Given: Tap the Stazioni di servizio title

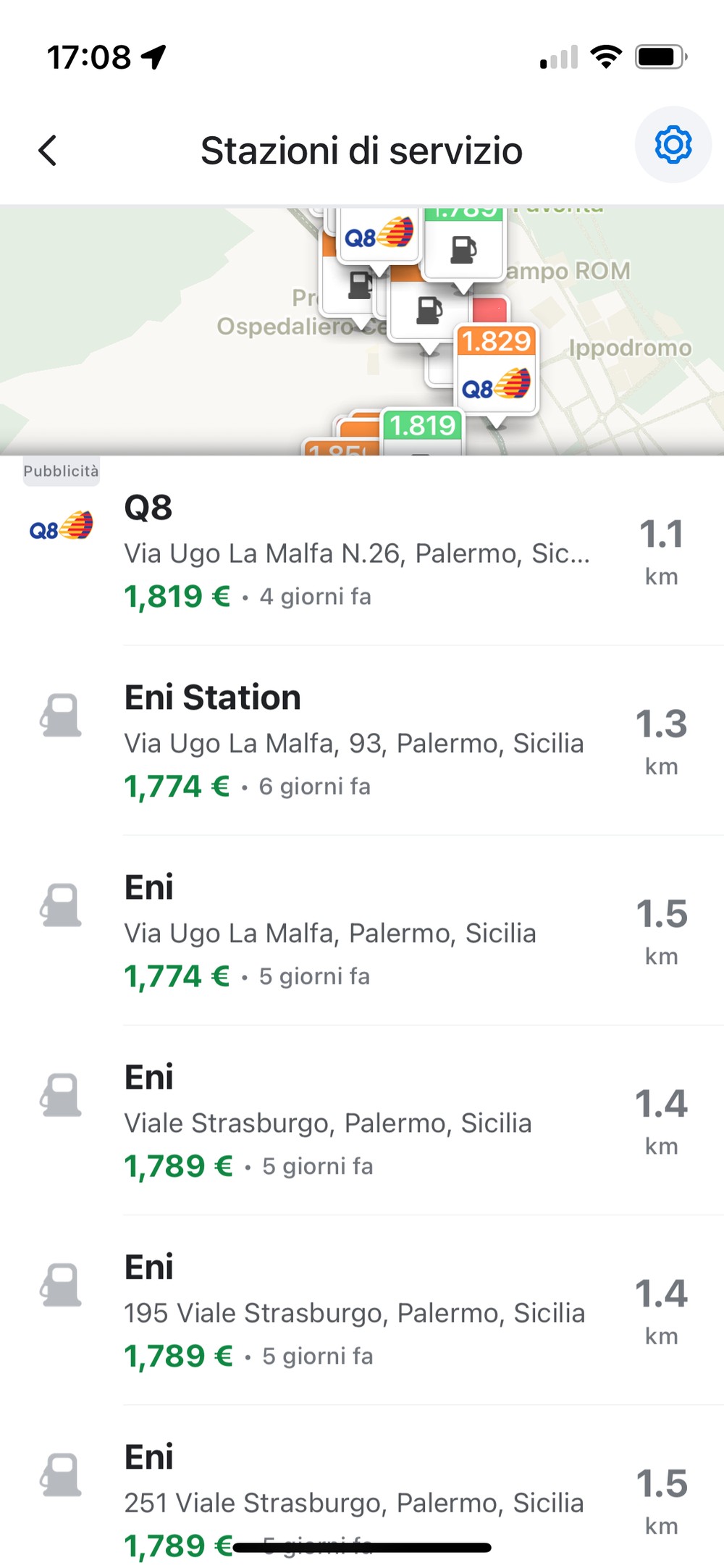Looking at the screenshot, I should [361, 151].
